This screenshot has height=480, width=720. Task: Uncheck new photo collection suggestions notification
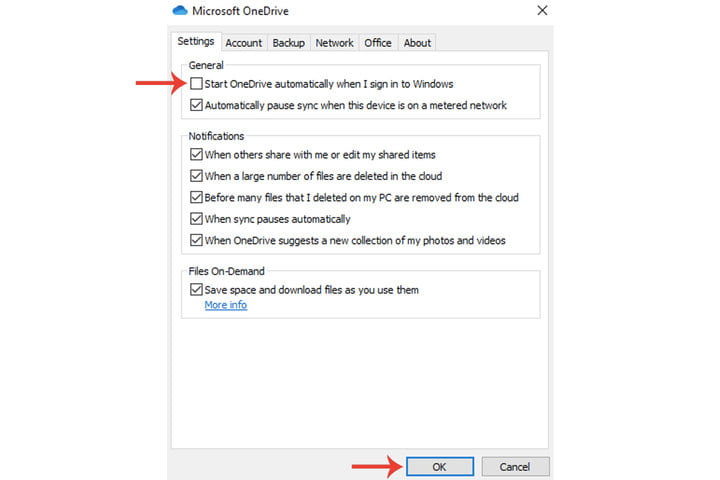click(196, 240)
